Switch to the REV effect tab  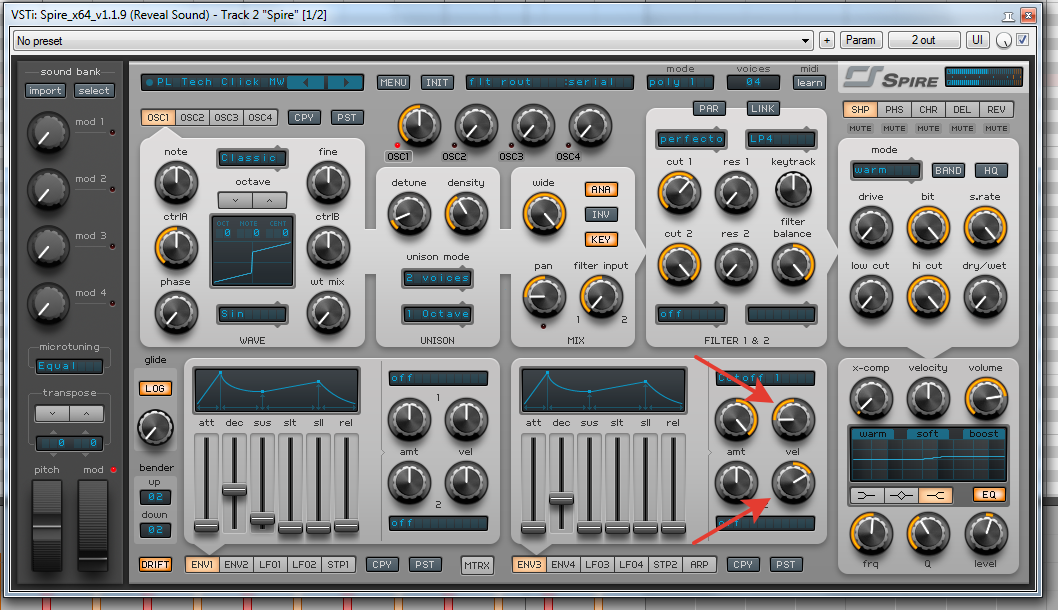pyautogui.click(x=996, y=109)
